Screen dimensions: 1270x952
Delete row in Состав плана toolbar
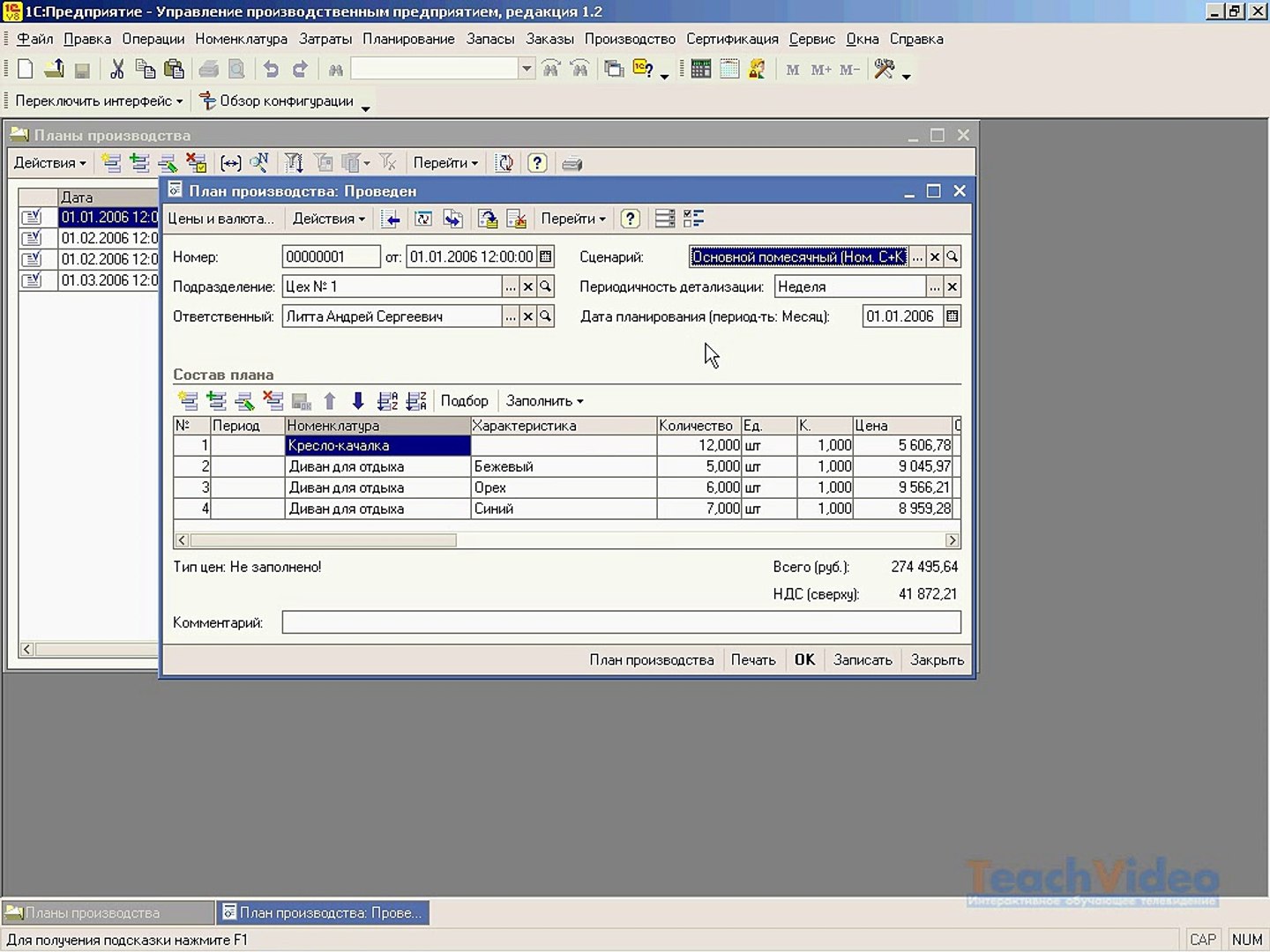(x=273, y=401)
